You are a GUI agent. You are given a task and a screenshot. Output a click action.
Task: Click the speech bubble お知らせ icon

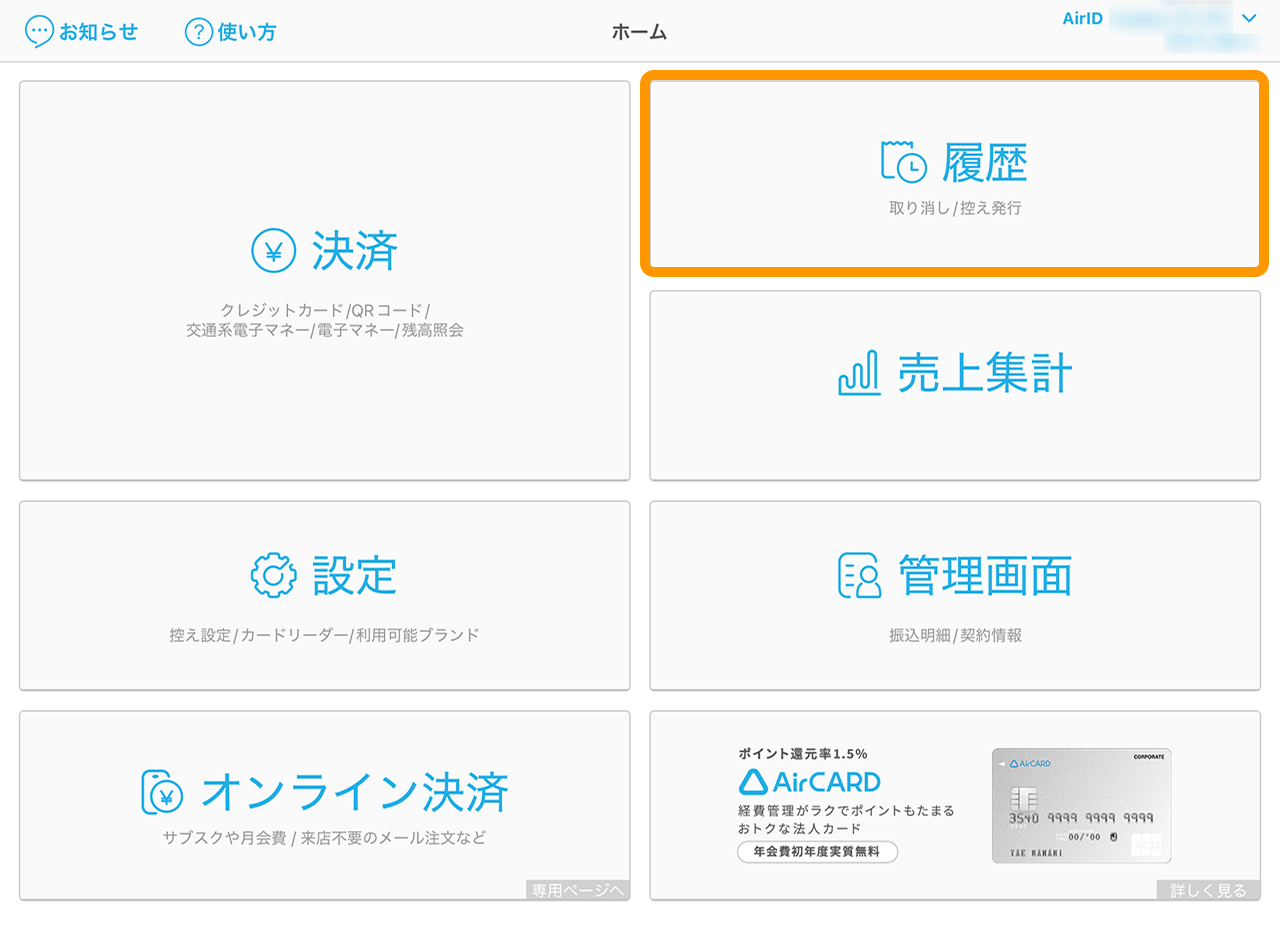pyautogui.click(x=39, y=31)
